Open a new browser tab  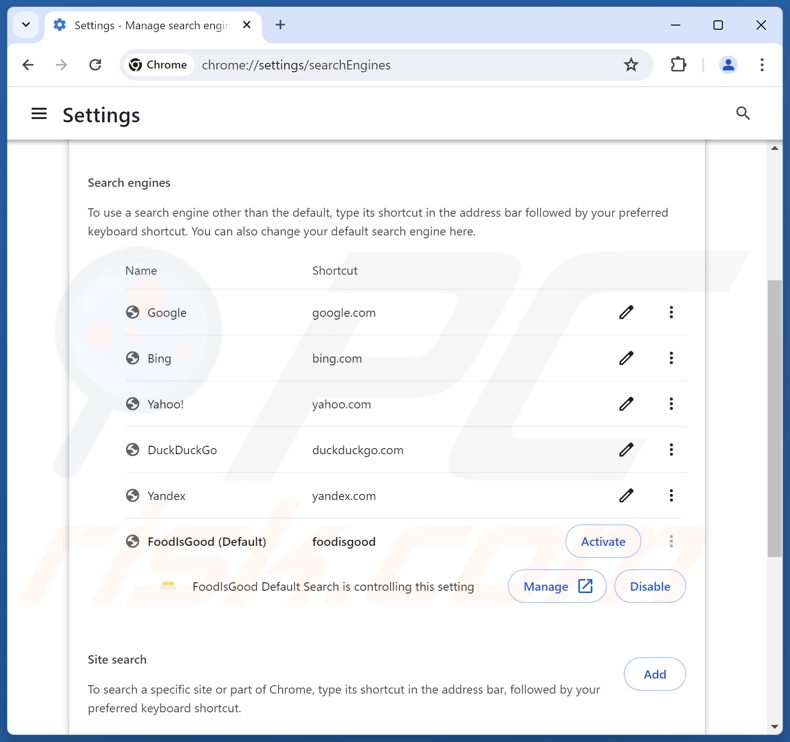[280, 25]
